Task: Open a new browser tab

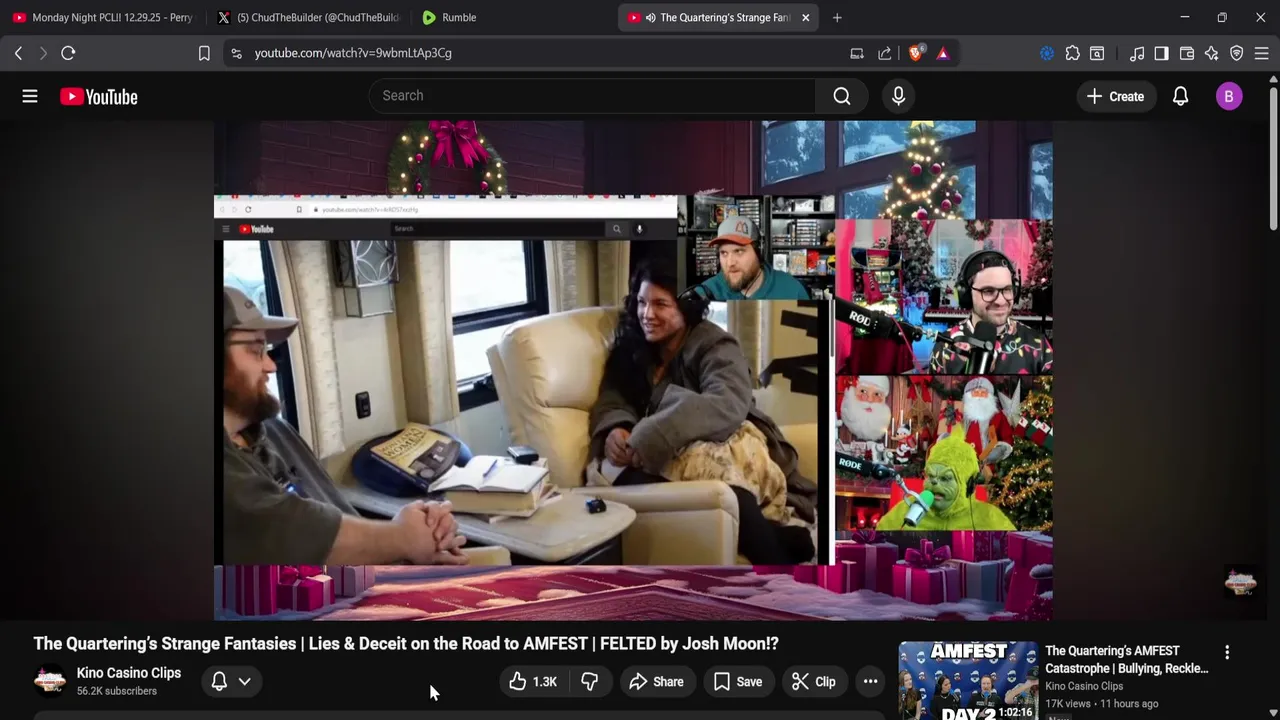Action: [837, 17]
